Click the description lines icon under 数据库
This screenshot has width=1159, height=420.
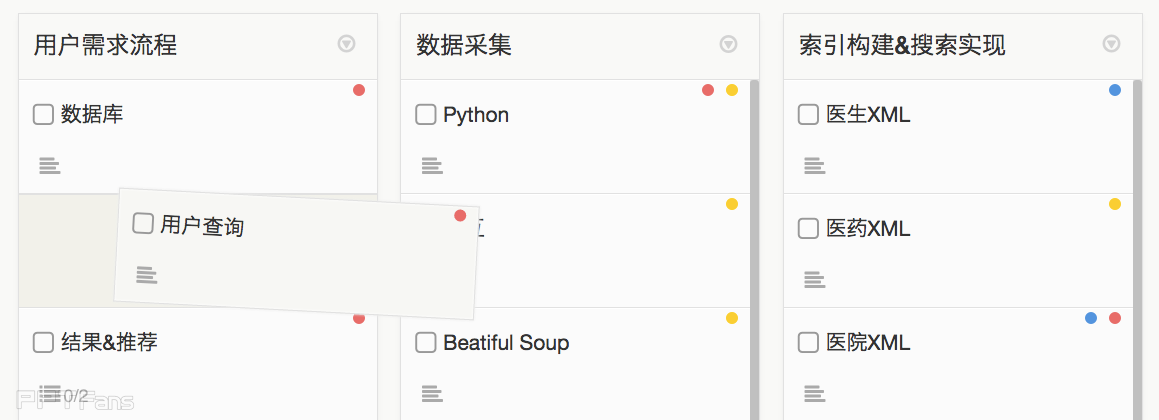pyautogui.click(x=50, y=166)
